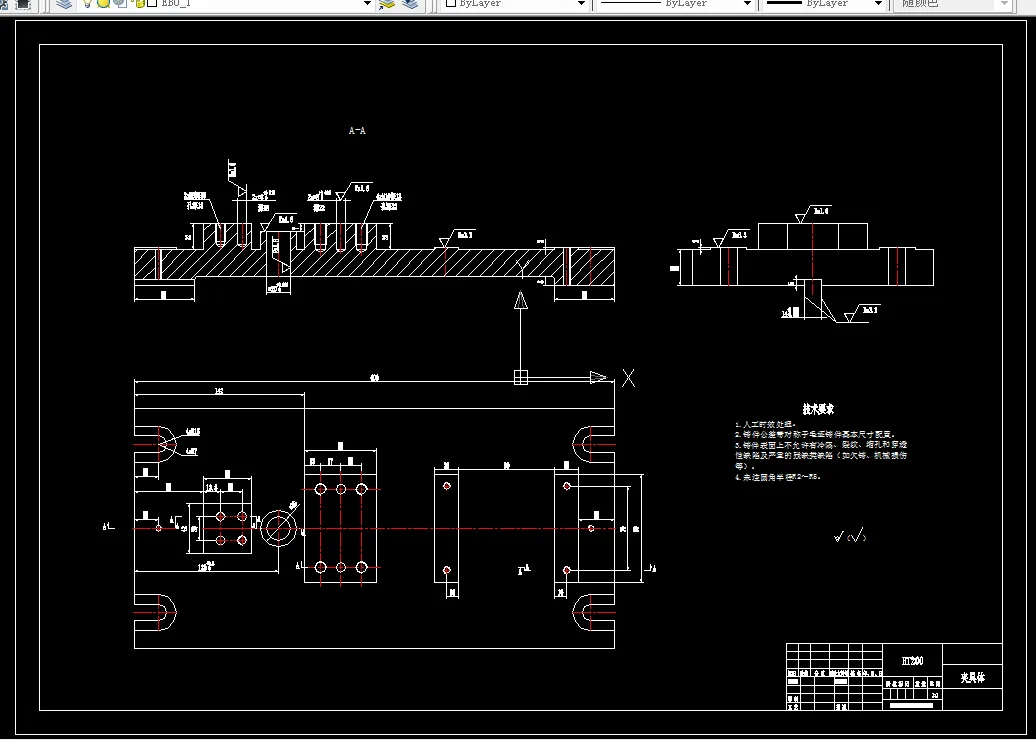Expand the EBU_1 layer dropdown list
Screen dimensions: 1036x740
[x=367, y=4]
